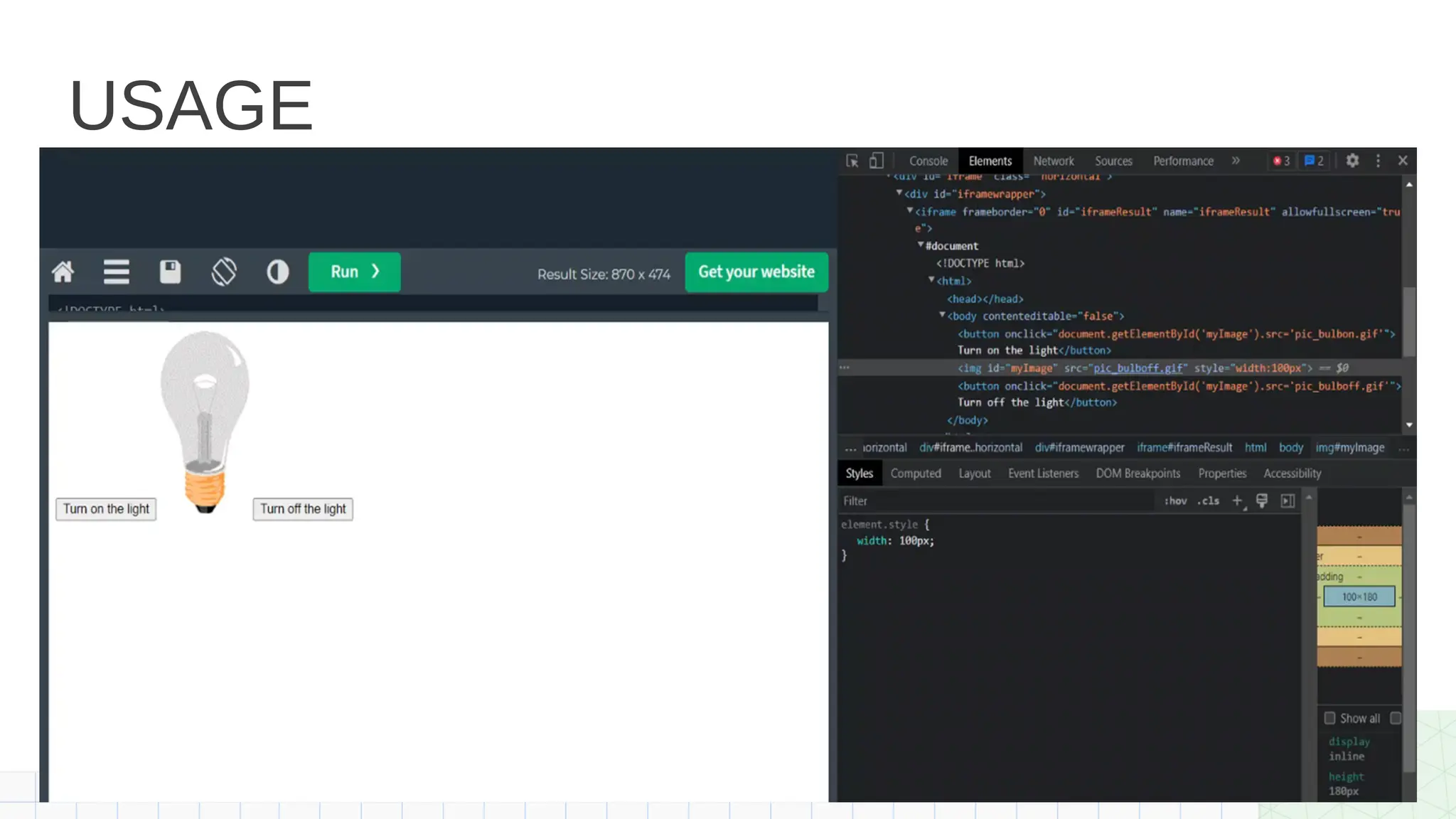Click the save floppy disk icon
The height and width of the screenshot is (819, 1456).
click(170, 272)
